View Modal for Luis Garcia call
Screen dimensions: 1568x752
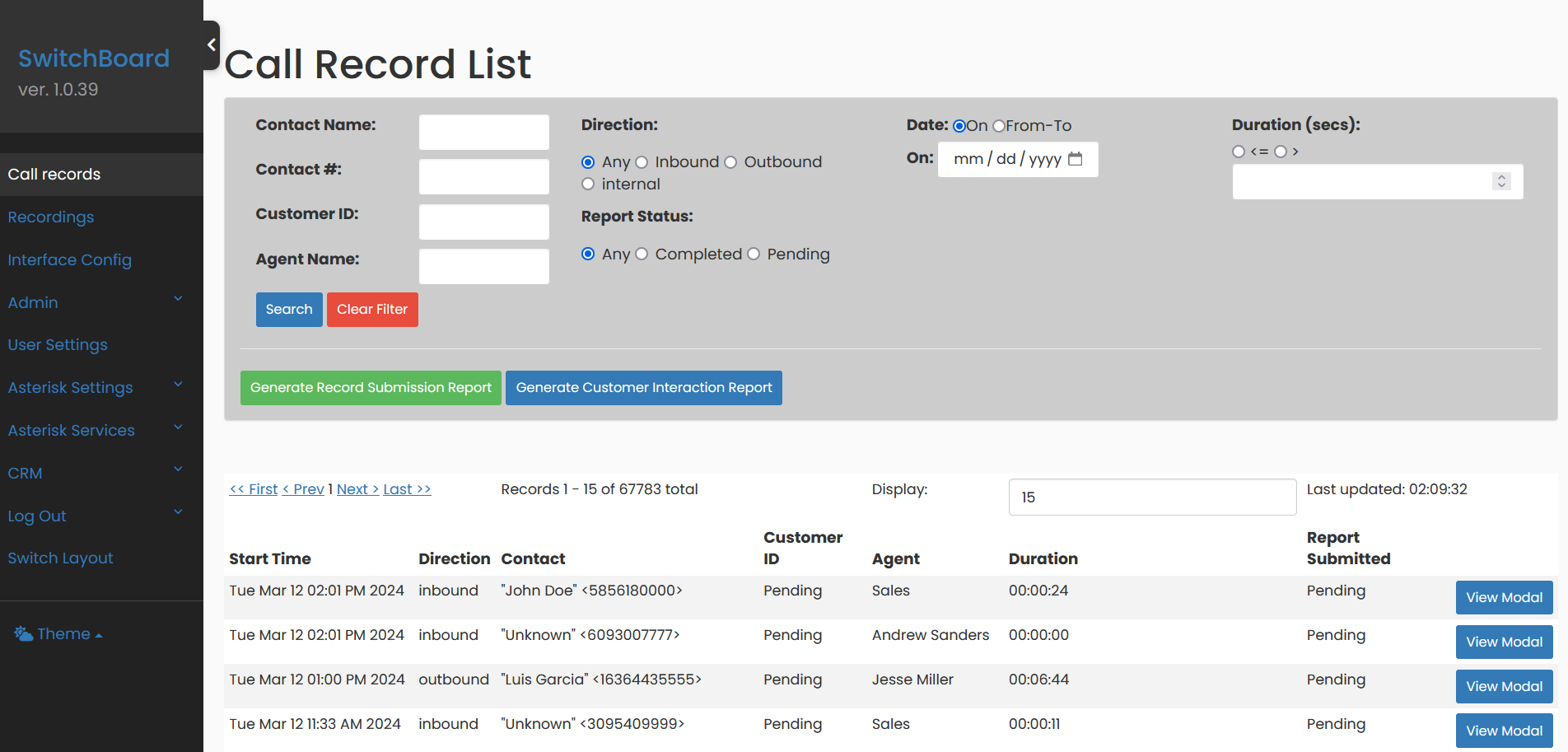(1505, 687)
